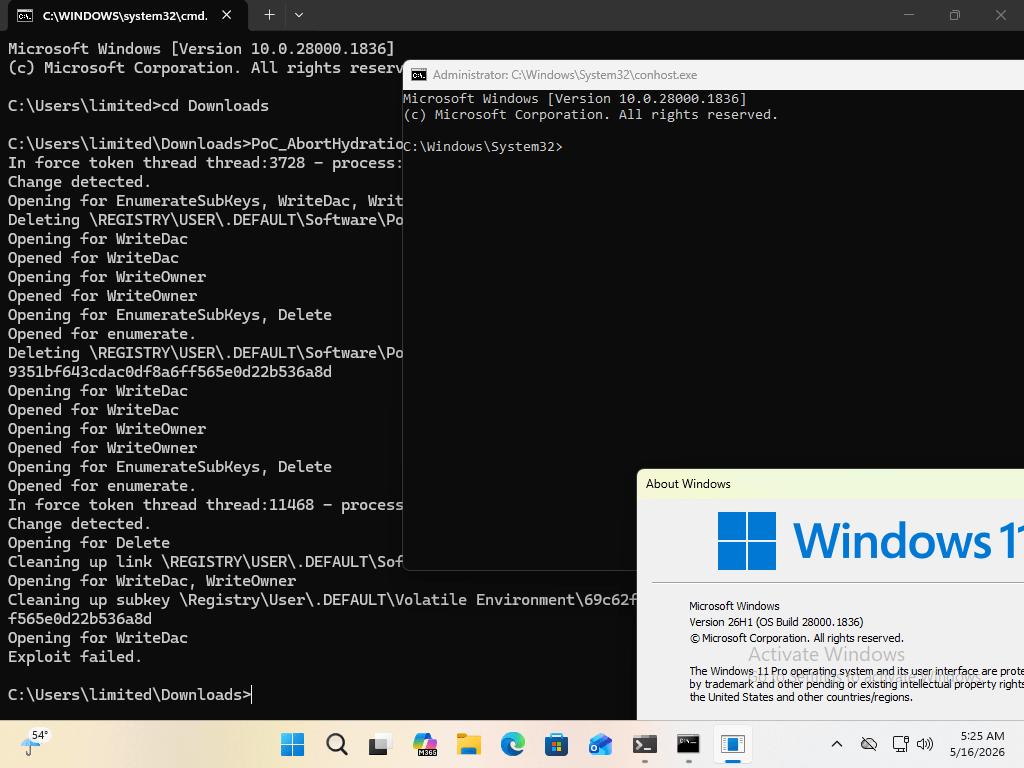The height and width of the screenshot is (768, 1024).
Task: Click "Version 26H1 (OS Build 28000.1836)" text
Action: (x=776, y=622)
